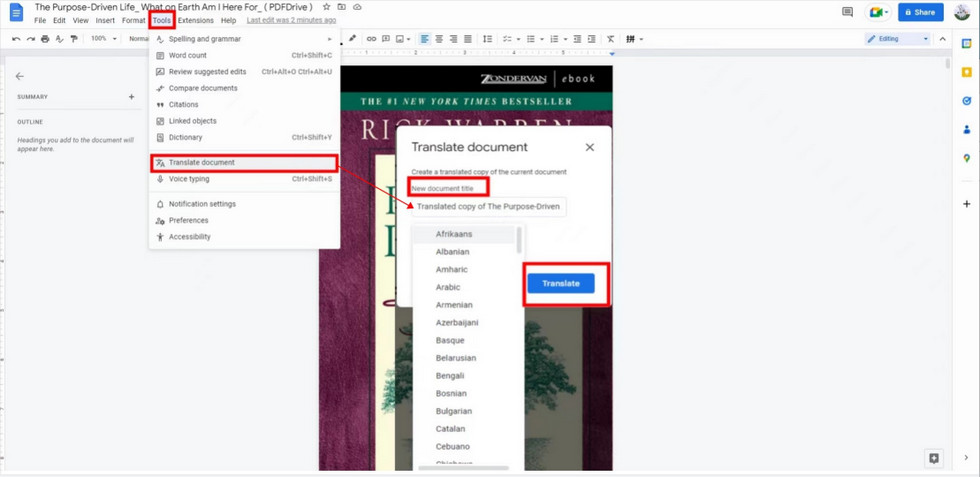
Task: Pick the highlight color pen
Action: click(x=352, y=39)
